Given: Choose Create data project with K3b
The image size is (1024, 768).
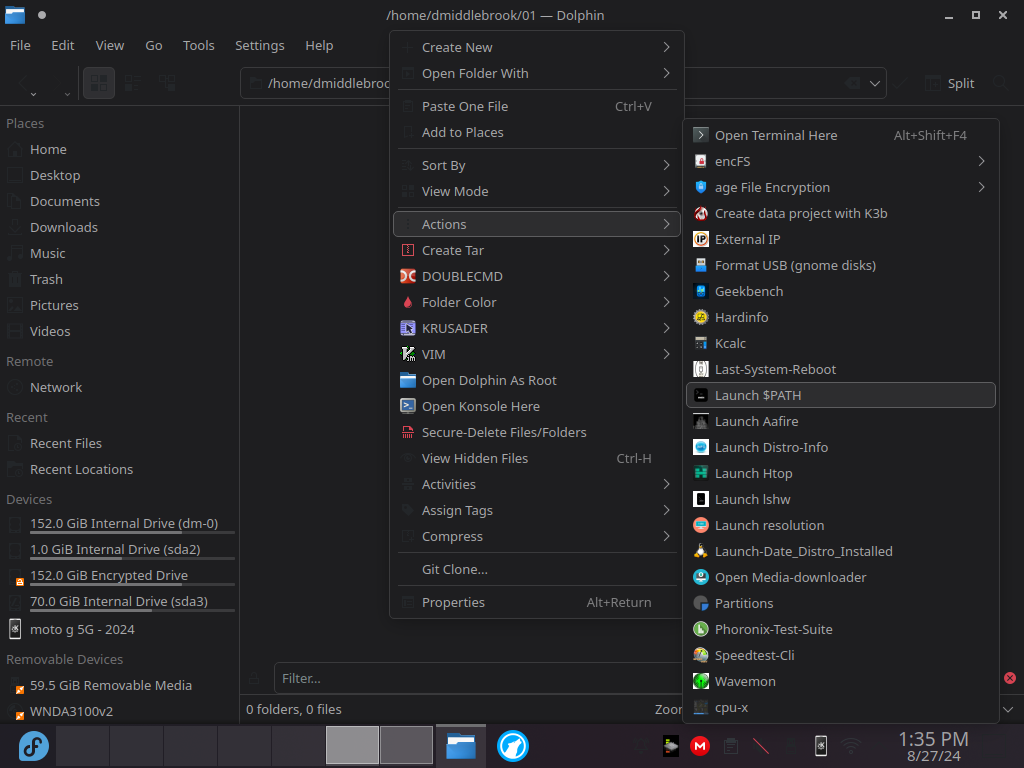Looking at the screenshot, I should click(x=840, y=214).
